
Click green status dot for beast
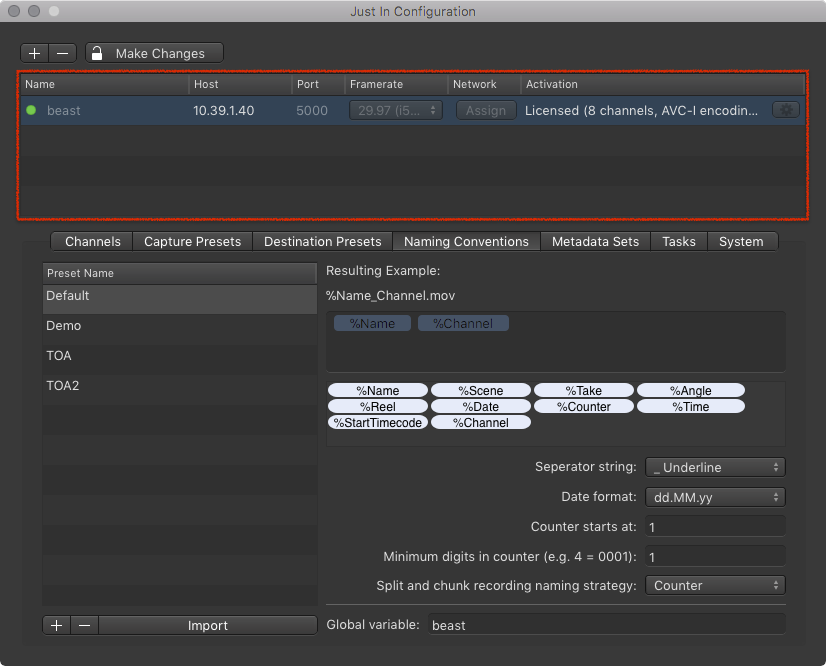coord(31,110)
